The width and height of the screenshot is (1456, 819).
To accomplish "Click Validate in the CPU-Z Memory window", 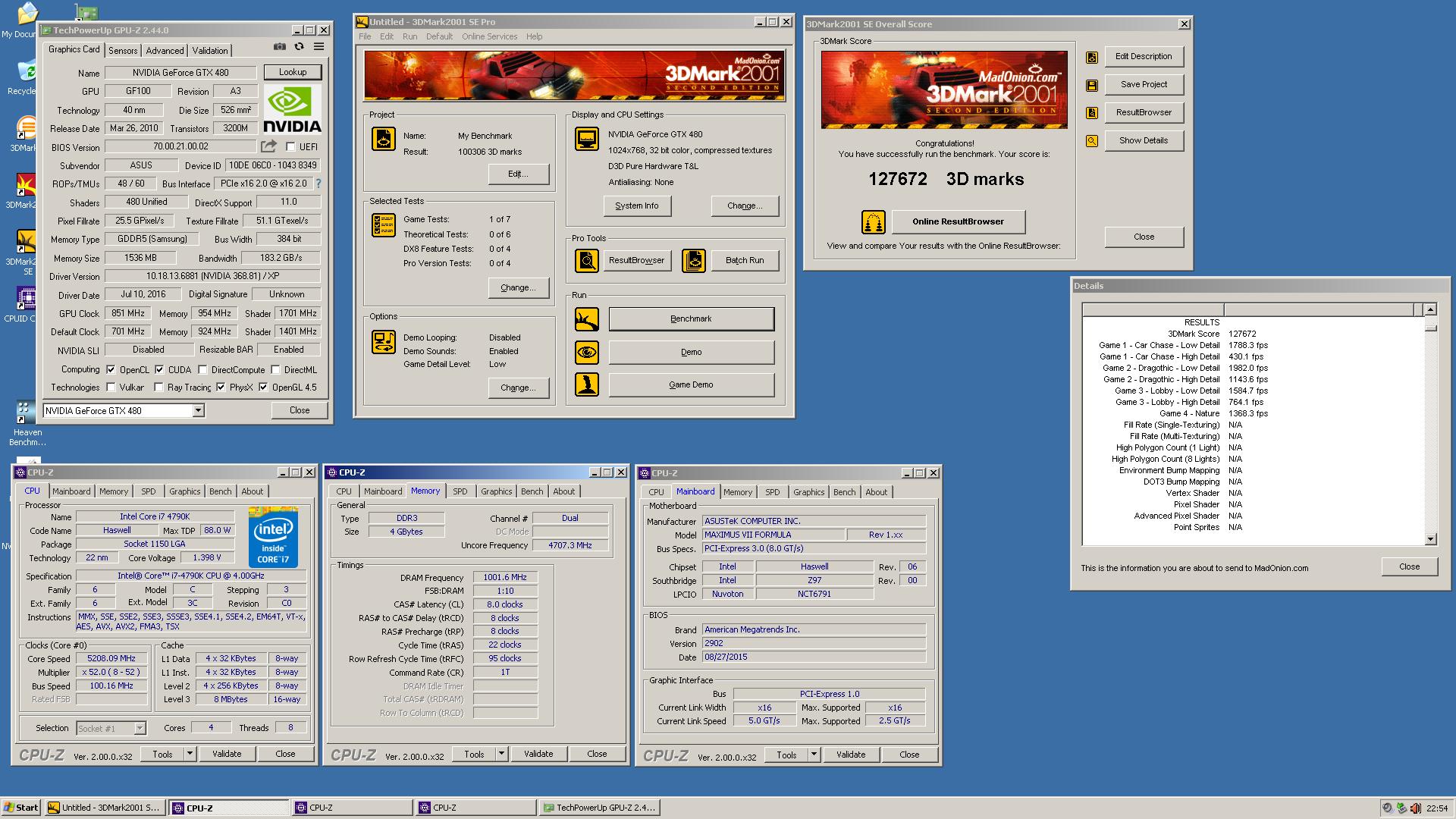I will coord(538,754).
